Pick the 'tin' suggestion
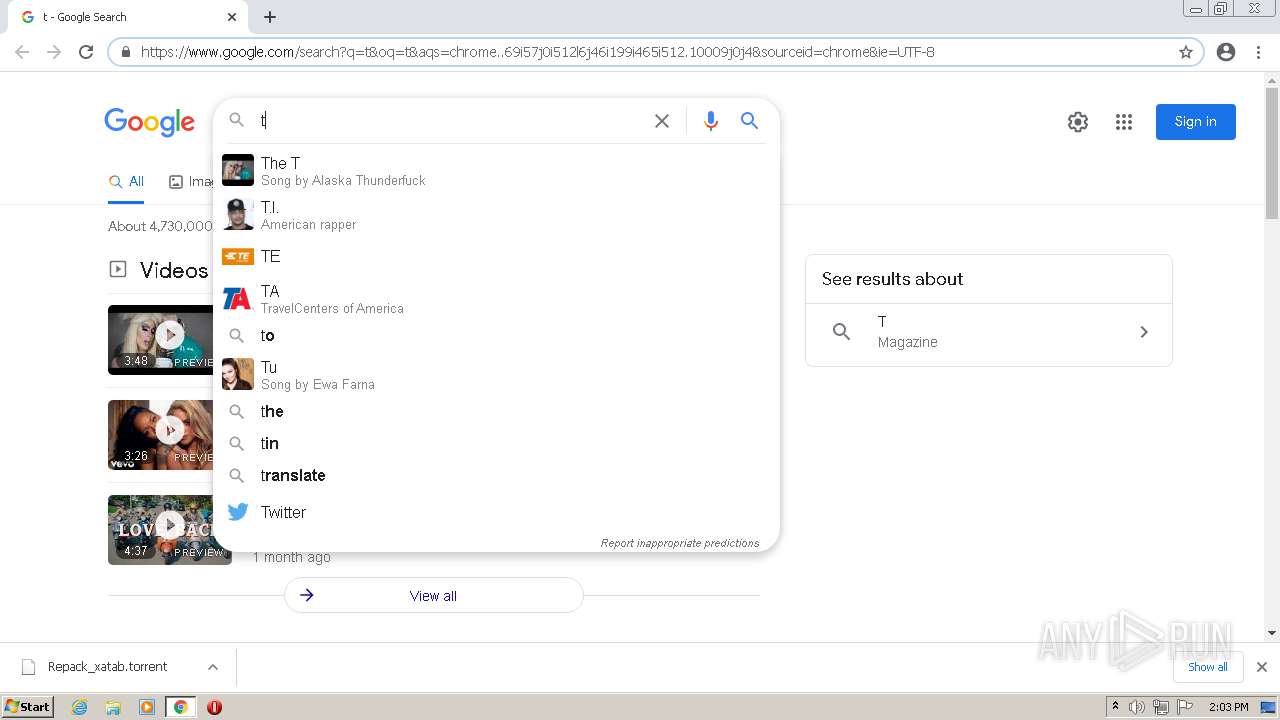 (x=496, y=444)
